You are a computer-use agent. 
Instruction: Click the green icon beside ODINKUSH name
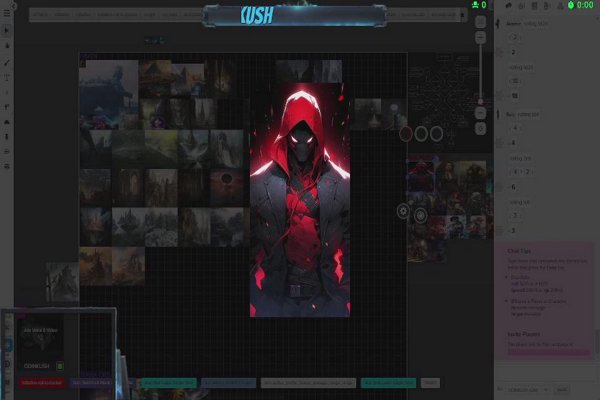(60, 366)
